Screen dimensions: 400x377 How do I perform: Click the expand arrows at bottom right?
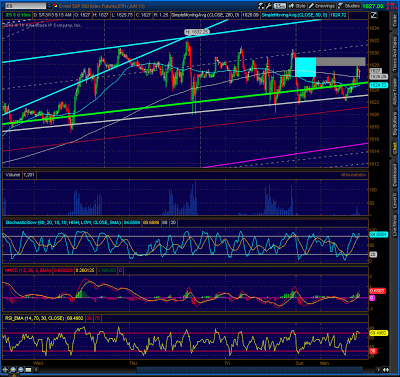(x=385, y=370)
